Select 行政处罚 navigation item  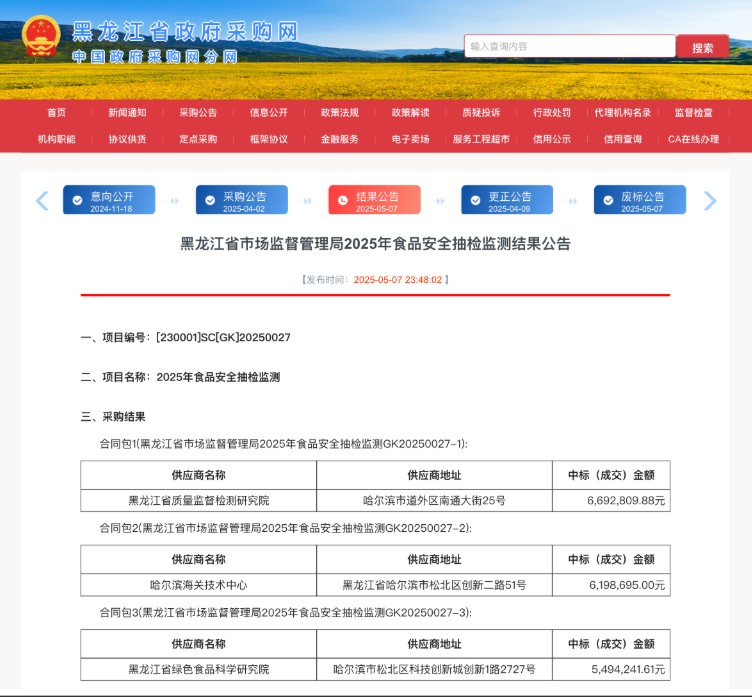click(552, 113)
